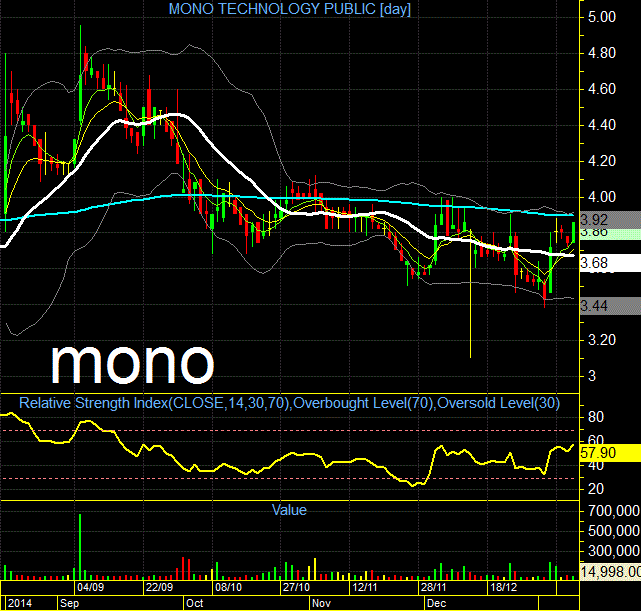Click the 4.20 price axis label
This screenshot has width=641, height=611.
click(x=601, y=161)
